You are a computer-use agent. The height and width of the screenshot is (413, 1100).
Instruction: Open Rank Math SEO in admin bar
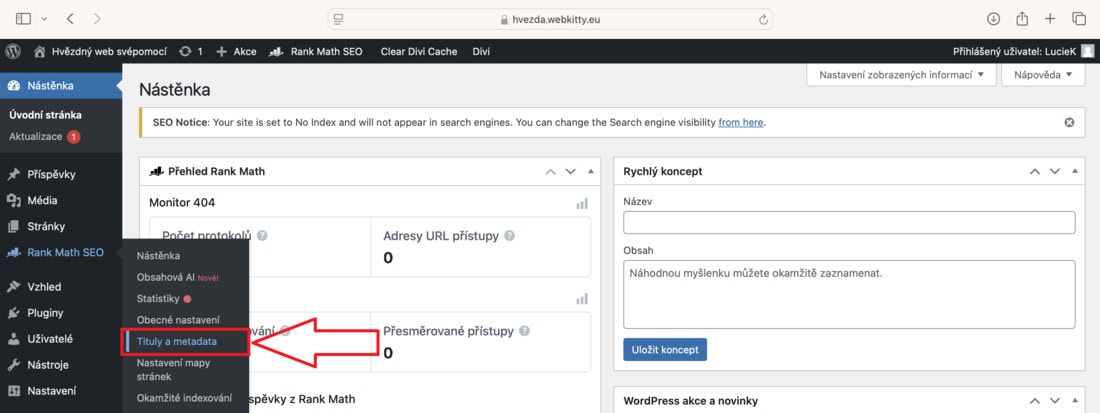coord(316,51)
